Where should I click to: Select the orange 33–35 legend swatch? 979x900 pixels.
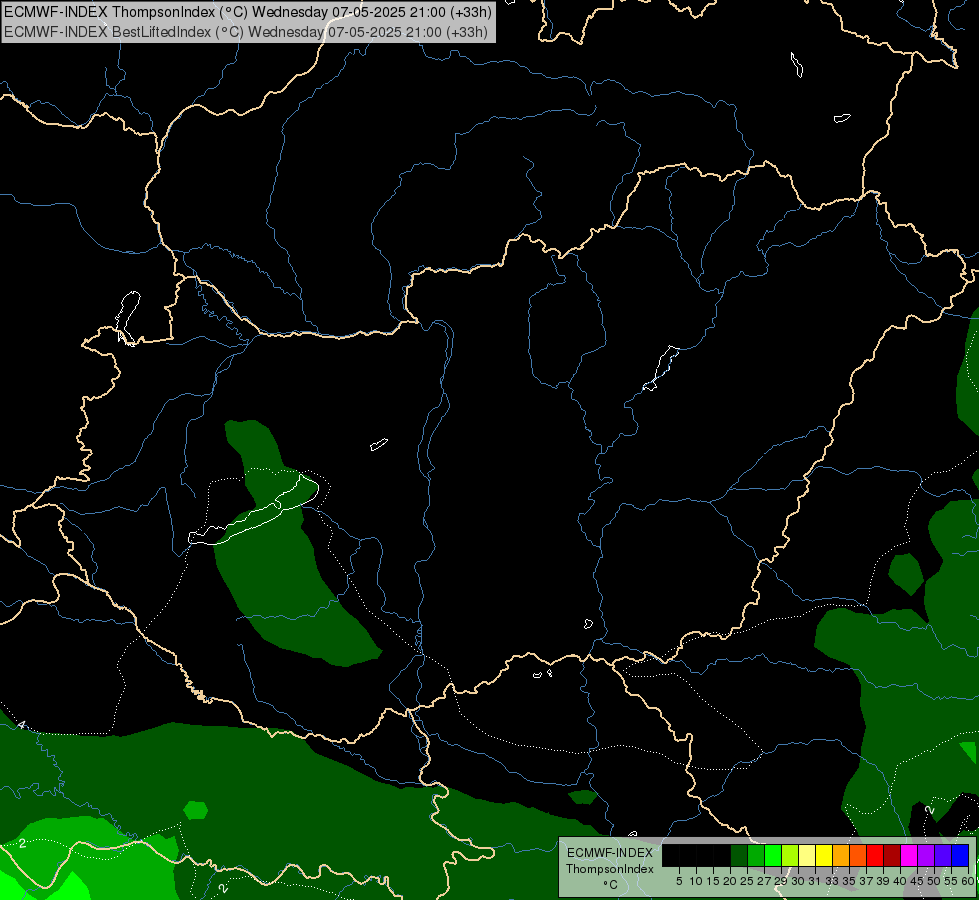click(x=841, y=855)
